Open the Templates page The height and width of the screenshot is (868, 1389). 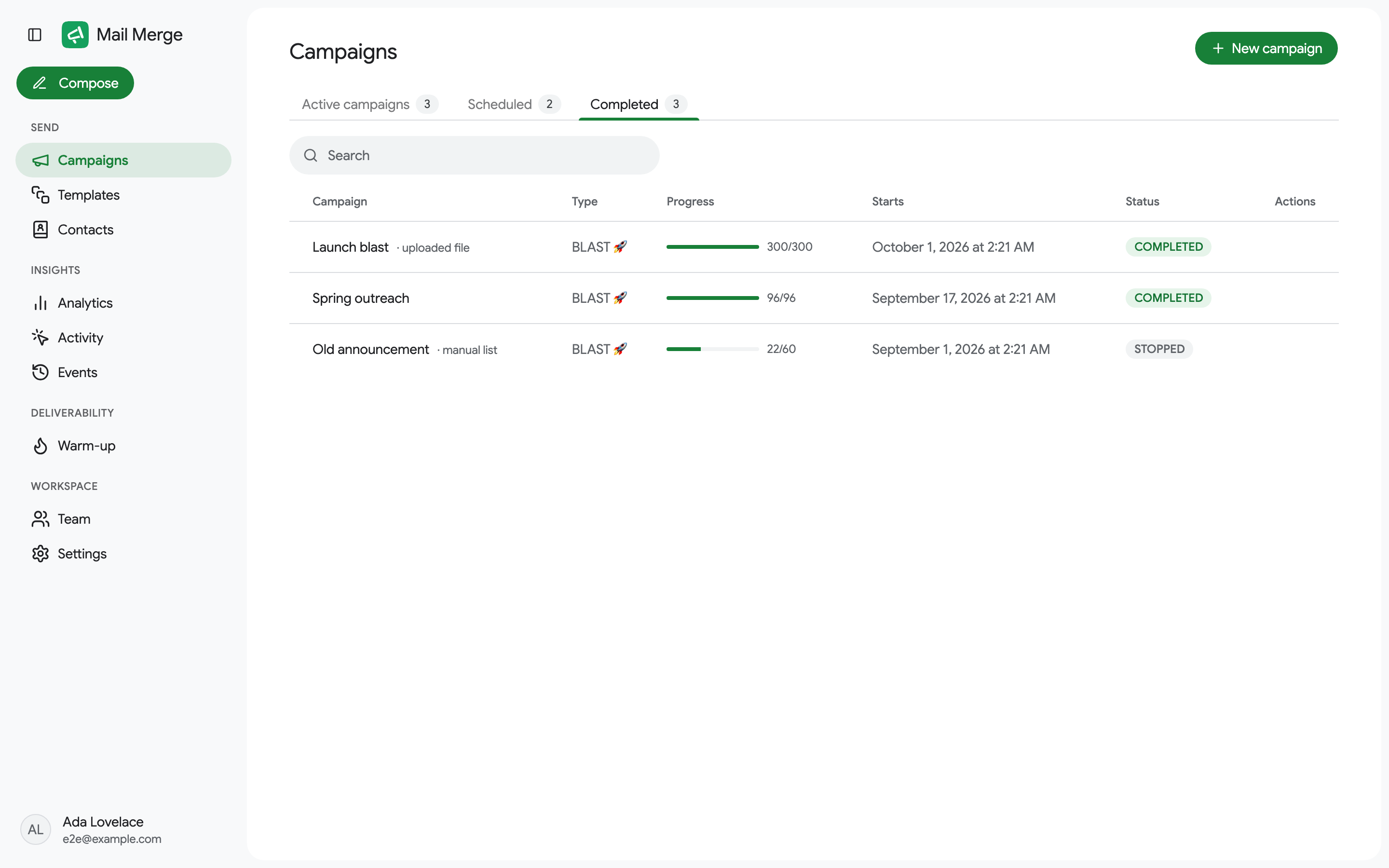tap(123, 195)
